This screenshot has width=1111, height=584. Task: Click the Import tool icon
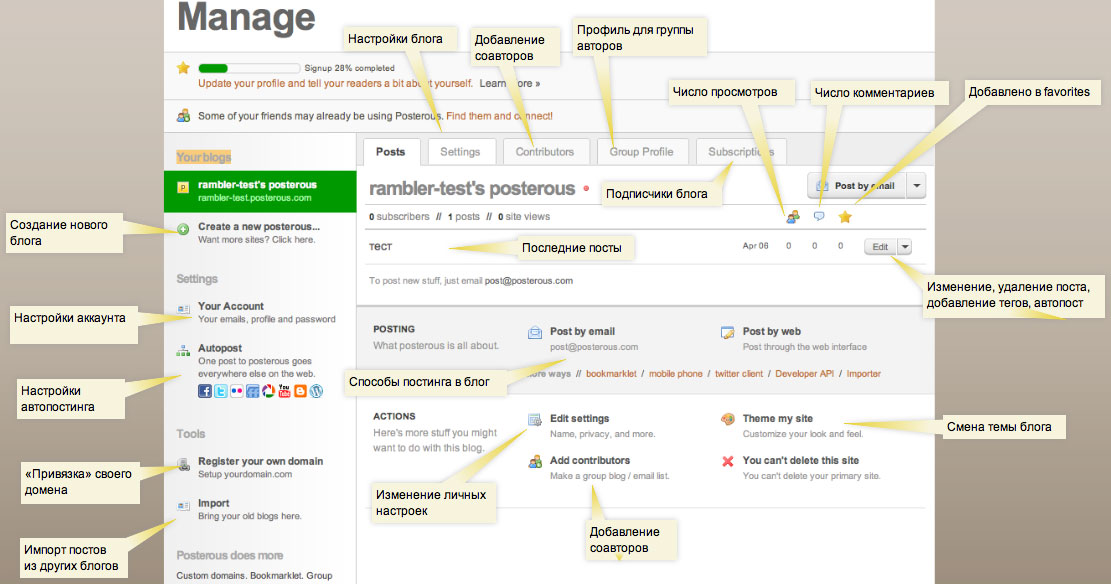pyautogui.click(x=184, y=506)
